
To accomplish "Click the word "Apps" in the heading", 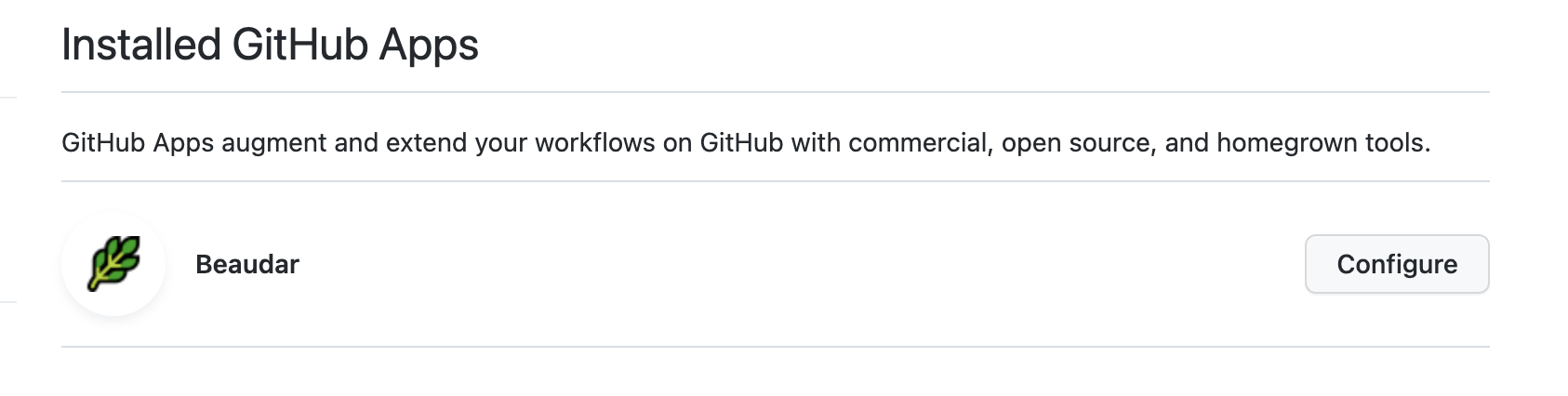I will point(430,45).
